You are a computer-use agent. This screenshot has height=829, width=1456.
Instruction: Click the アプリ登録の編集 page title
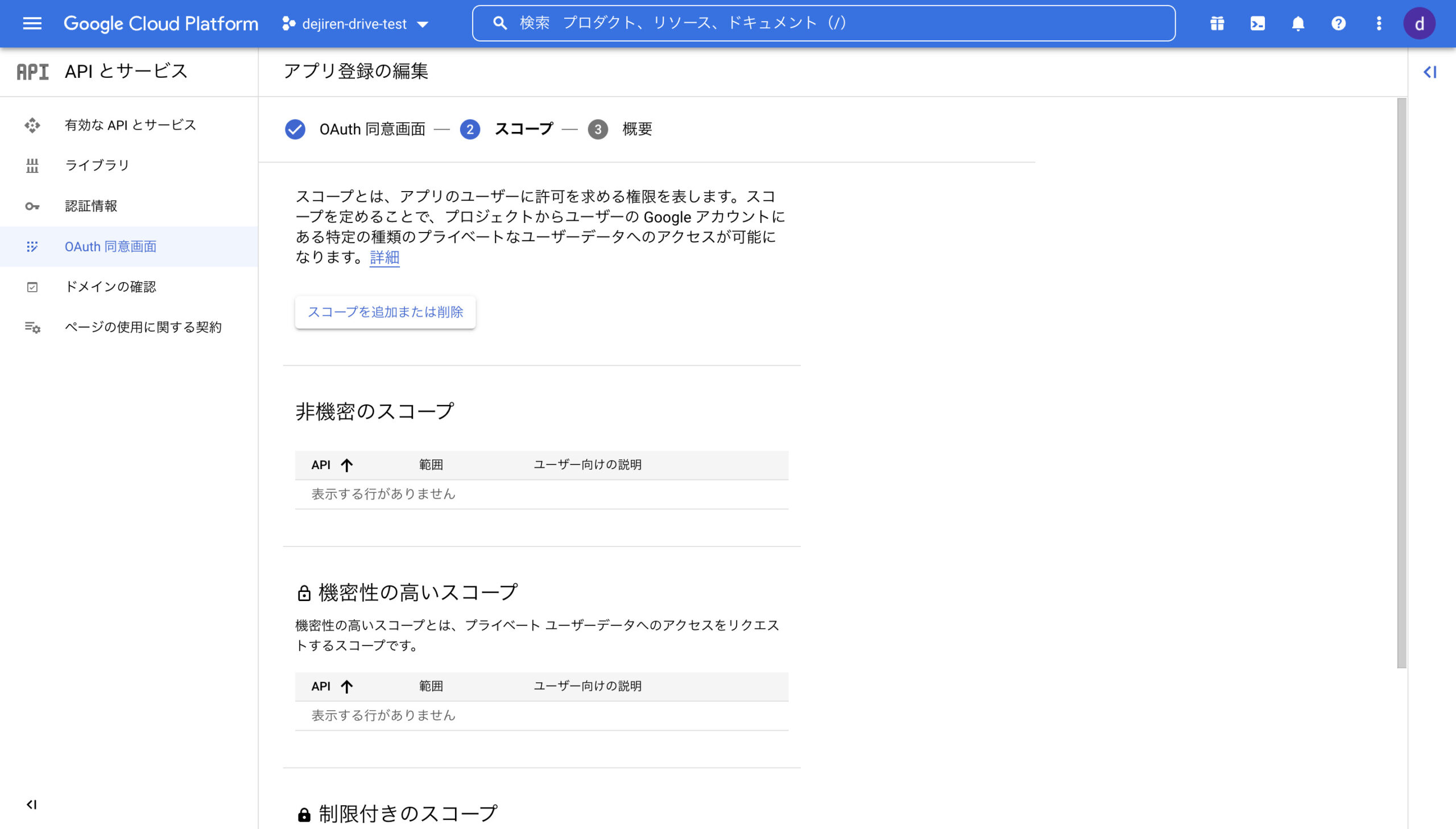[356, 72]
